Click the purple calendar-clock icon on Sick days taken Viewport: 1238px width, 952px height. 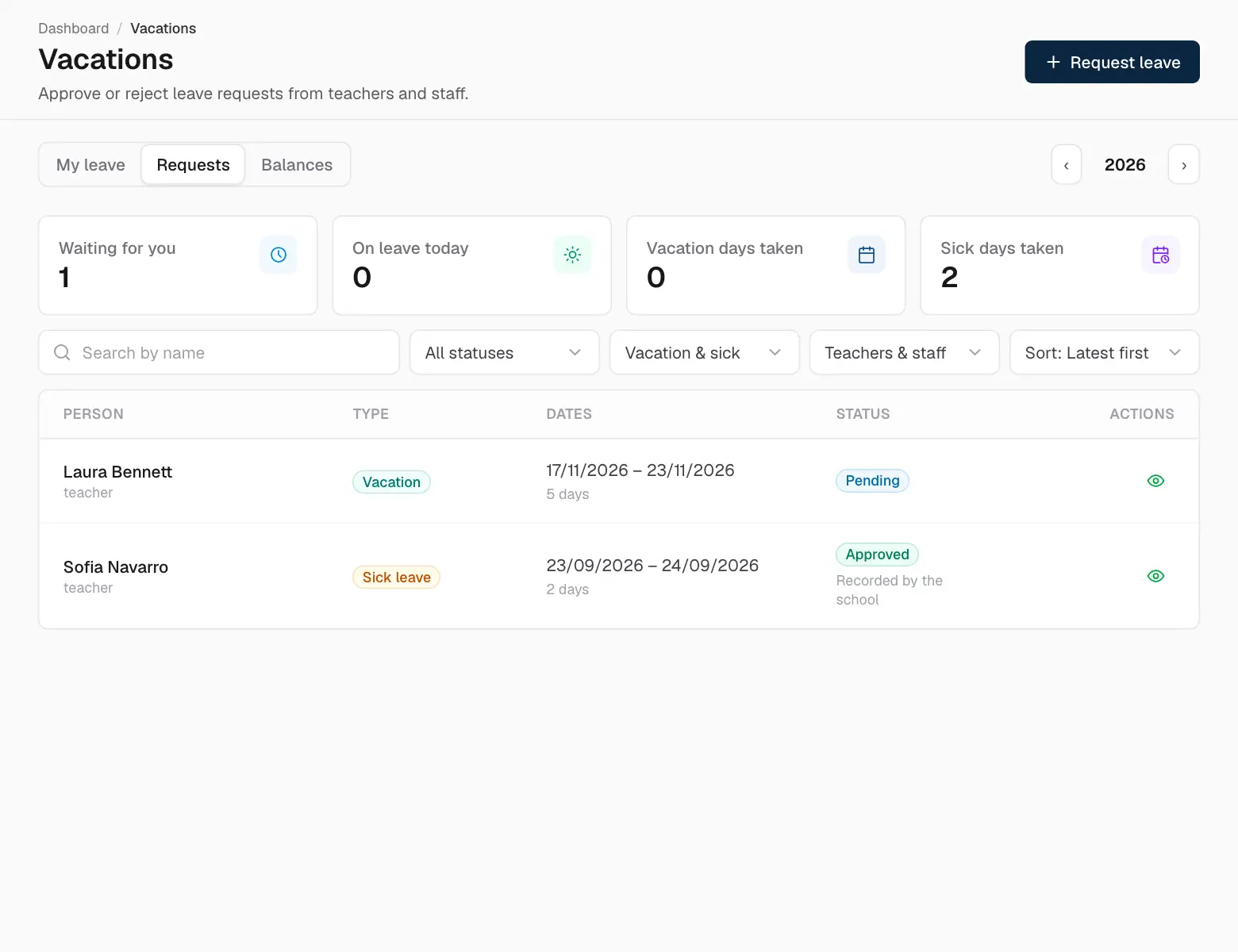[1160, 255]
